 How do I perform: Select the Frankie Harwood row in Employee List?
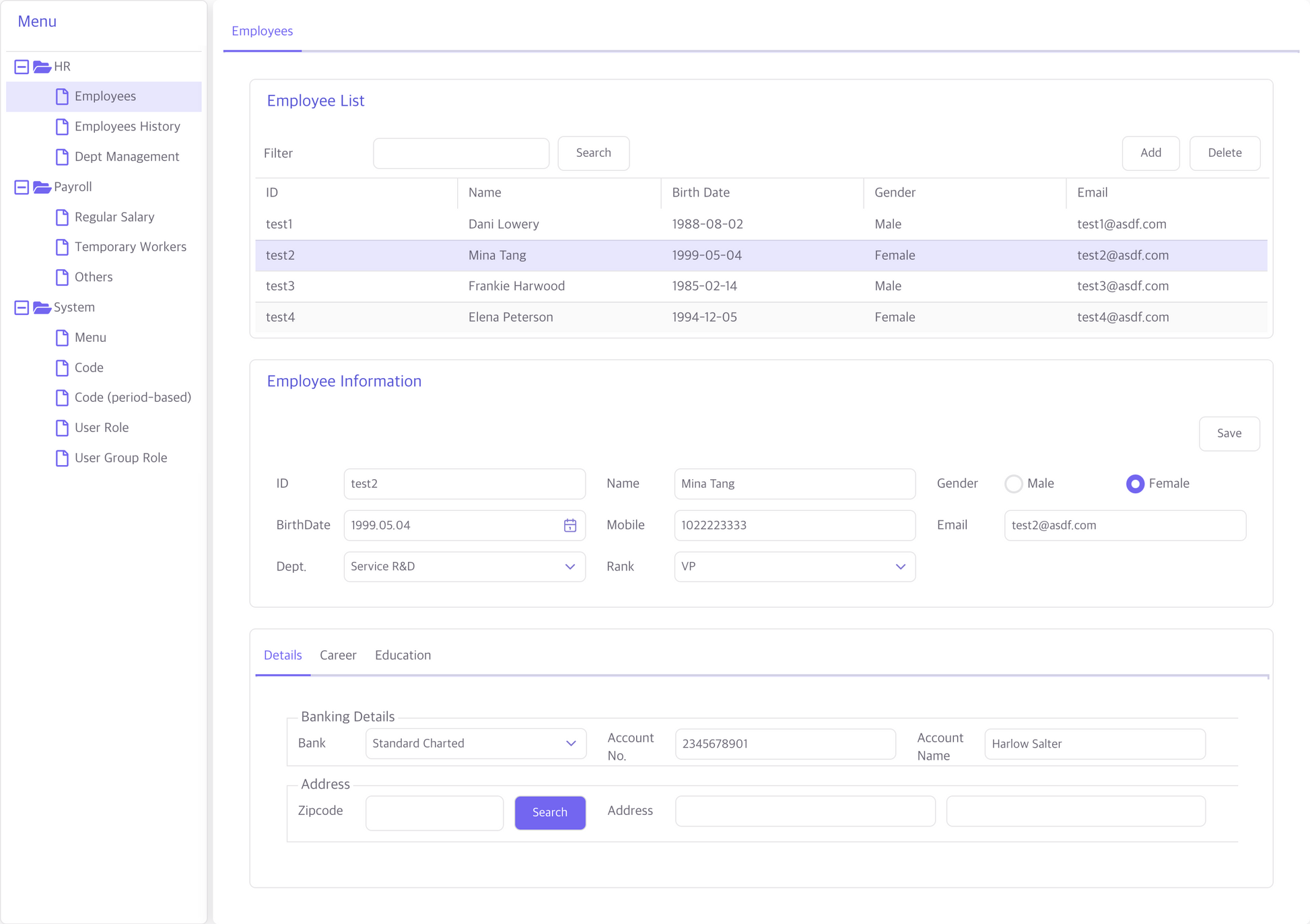516,286
